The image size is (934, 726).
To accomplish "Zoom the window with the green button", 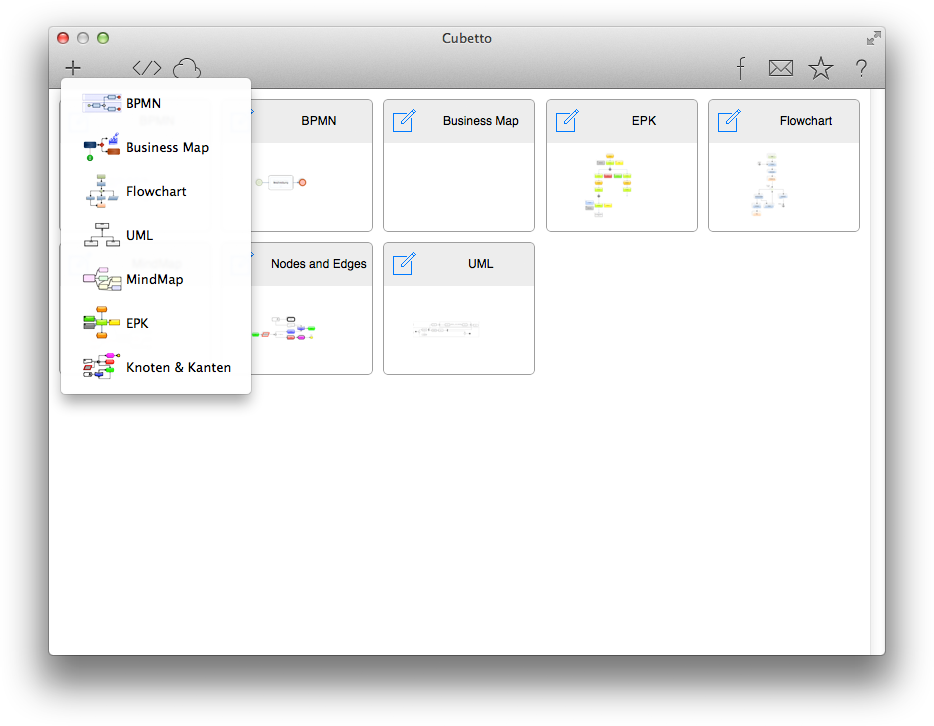I will point(103,38).
